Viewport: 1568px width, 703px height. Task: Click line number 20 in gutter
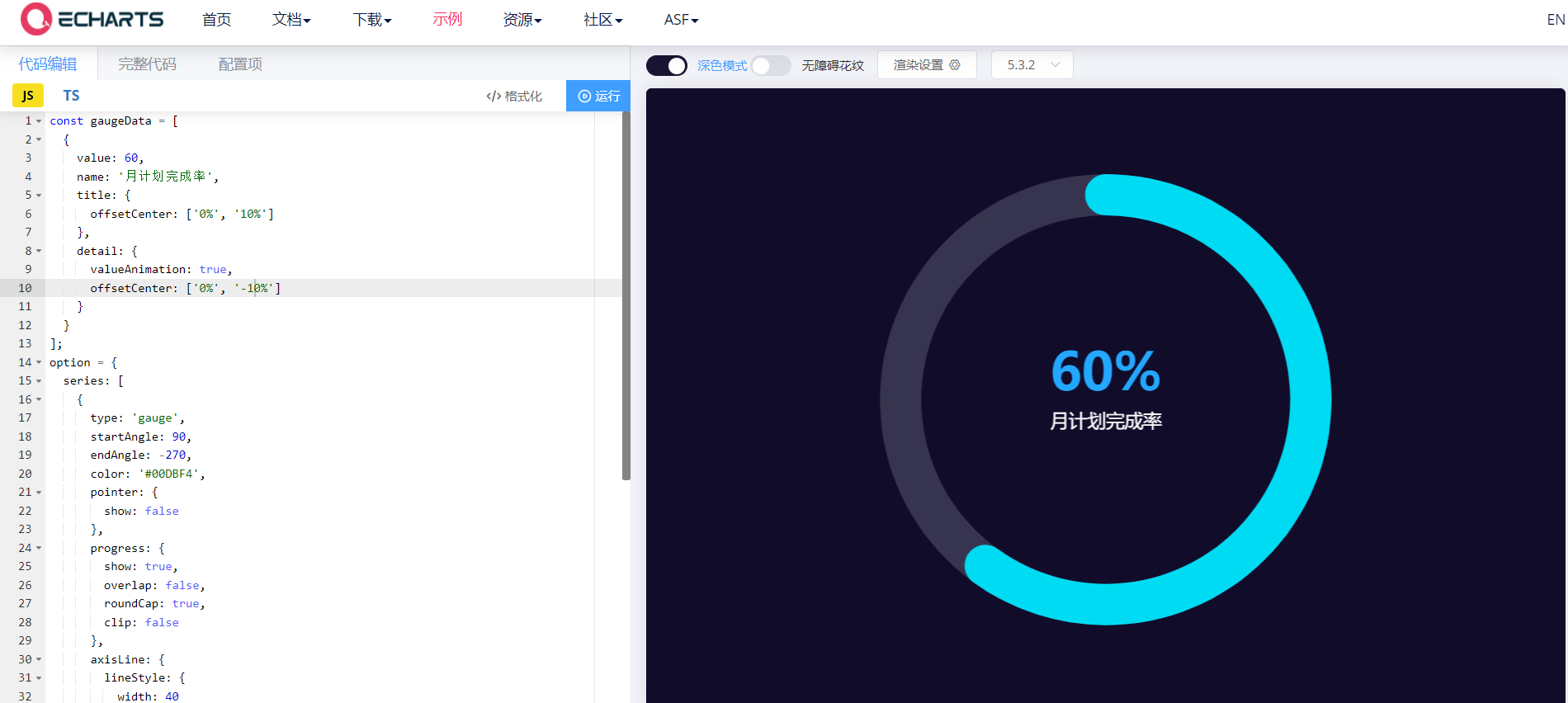(x=25, y=474)
